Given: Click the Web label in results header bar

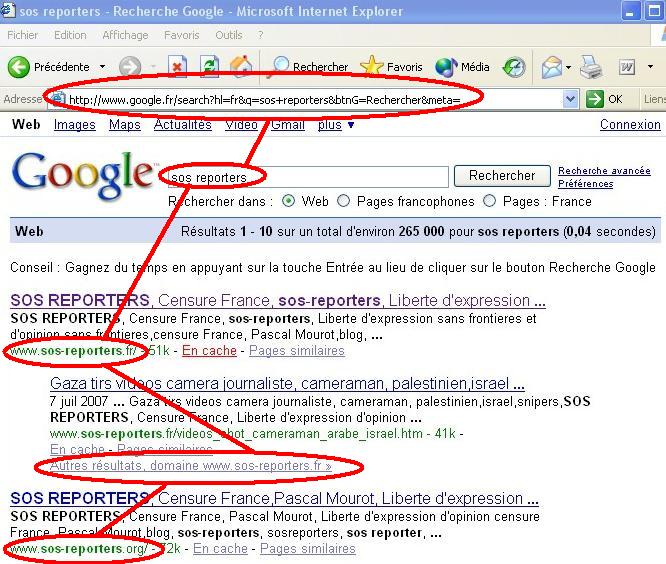Looking at the screenshot, I should pyautogui.click(x=29, y=231).
